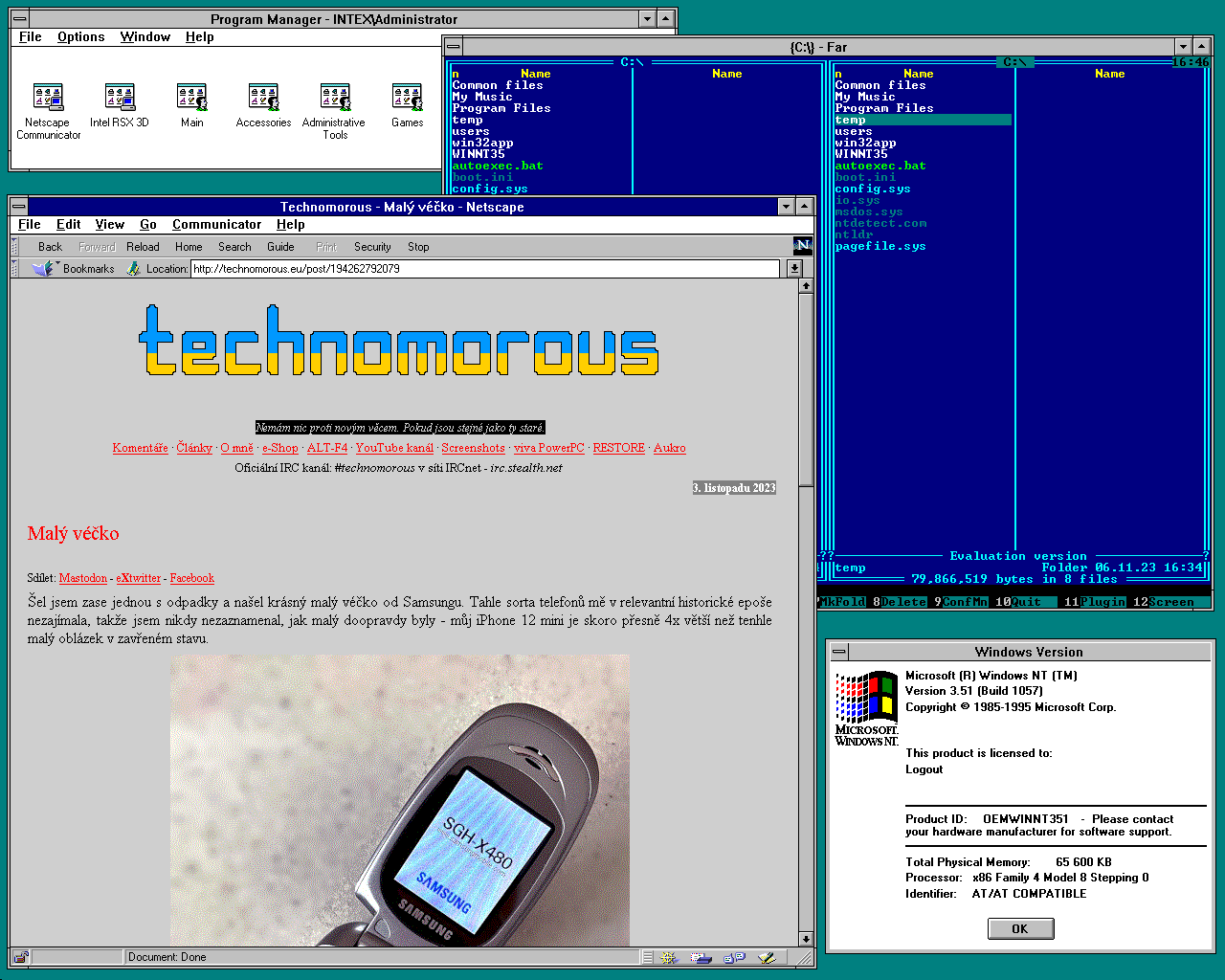Open the Composer icon in status bar

[767, 957]
